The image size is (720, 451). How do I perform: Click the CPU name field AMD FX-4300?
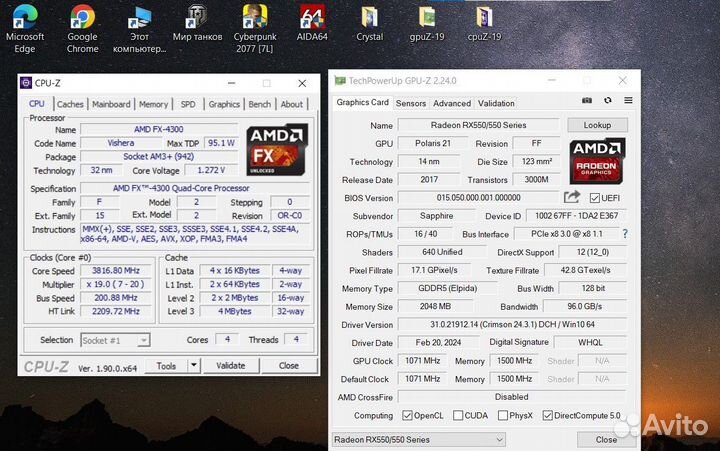click(159, 130)
